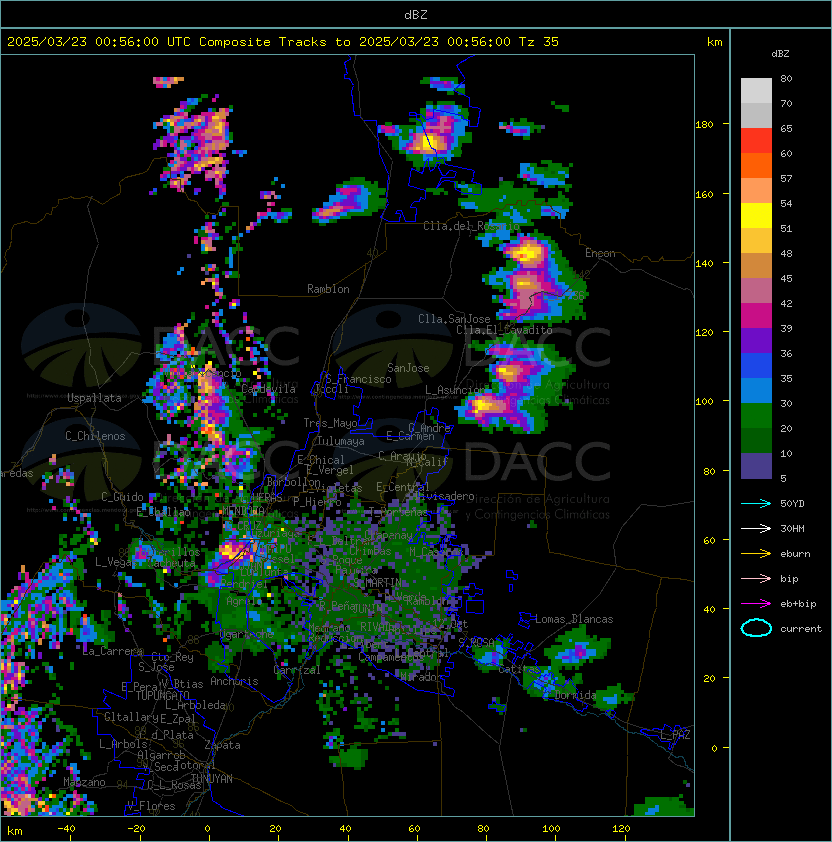Select the light blue swatch between 35 and 30
The width and height of the screenshot is (832, 842).
756,391
